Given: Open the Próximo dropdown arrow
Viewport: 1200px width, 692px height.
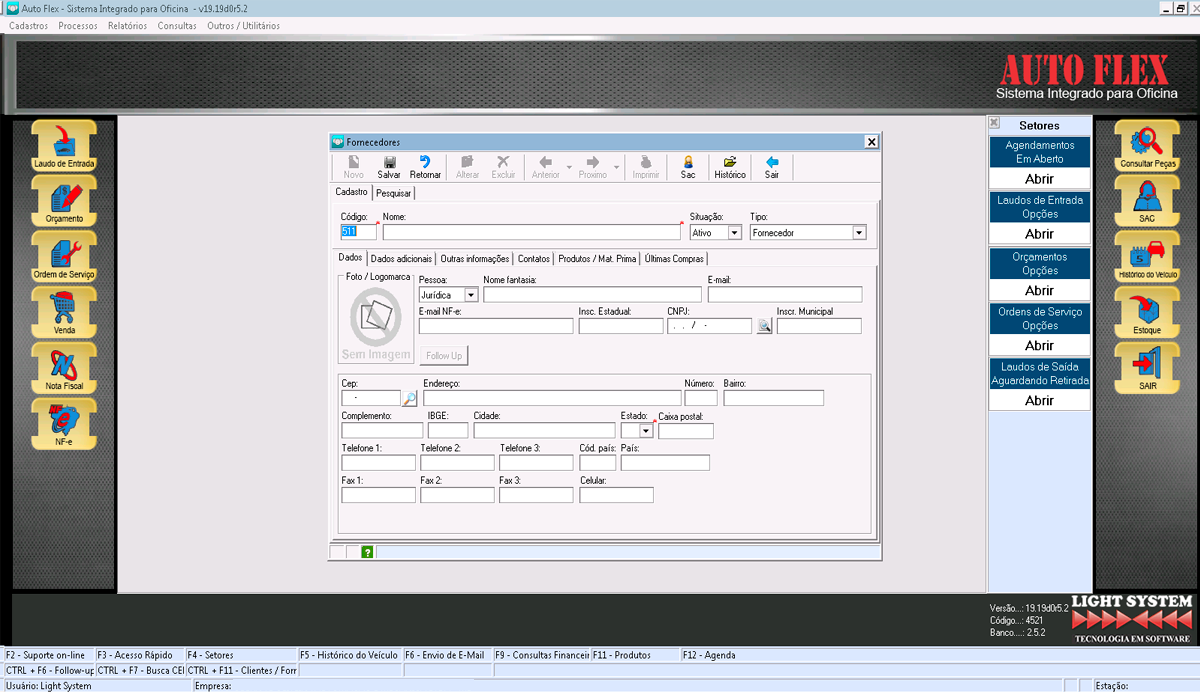Looking at the screenshot, I should coord(617,167).
